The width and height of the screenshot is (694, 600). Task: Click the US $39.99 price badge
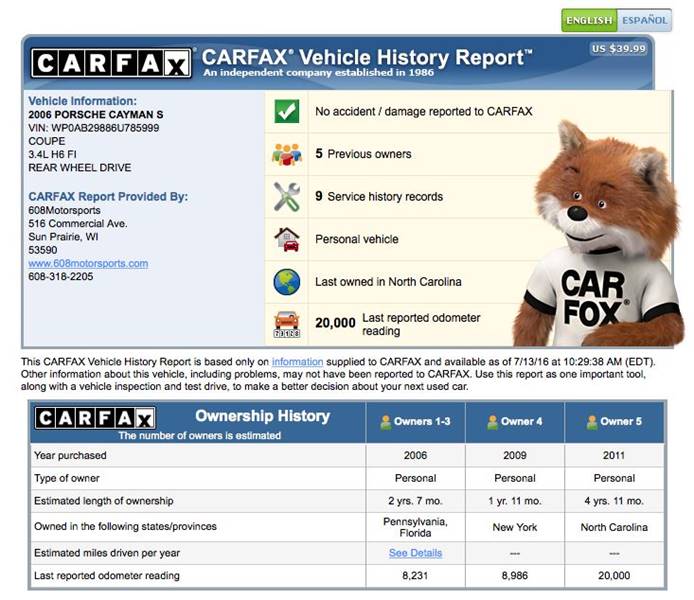618,49
